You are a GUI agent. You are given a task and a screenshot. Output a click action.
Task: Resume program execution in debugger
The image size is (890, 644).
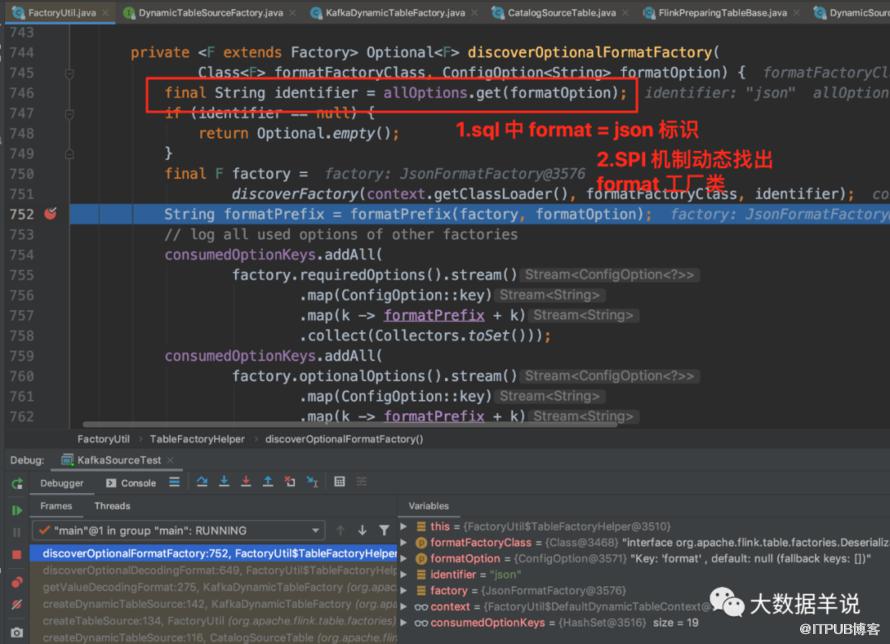(x=17, y=510)
